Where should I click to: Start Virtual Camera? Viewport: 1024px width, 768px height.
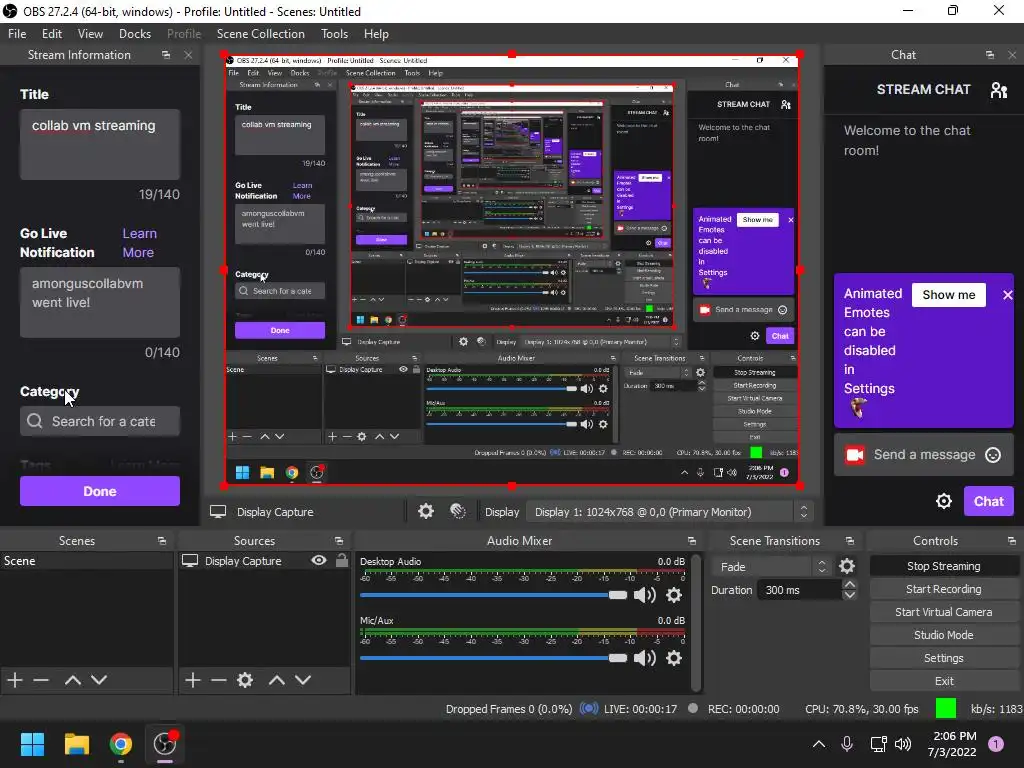(944, 612)
